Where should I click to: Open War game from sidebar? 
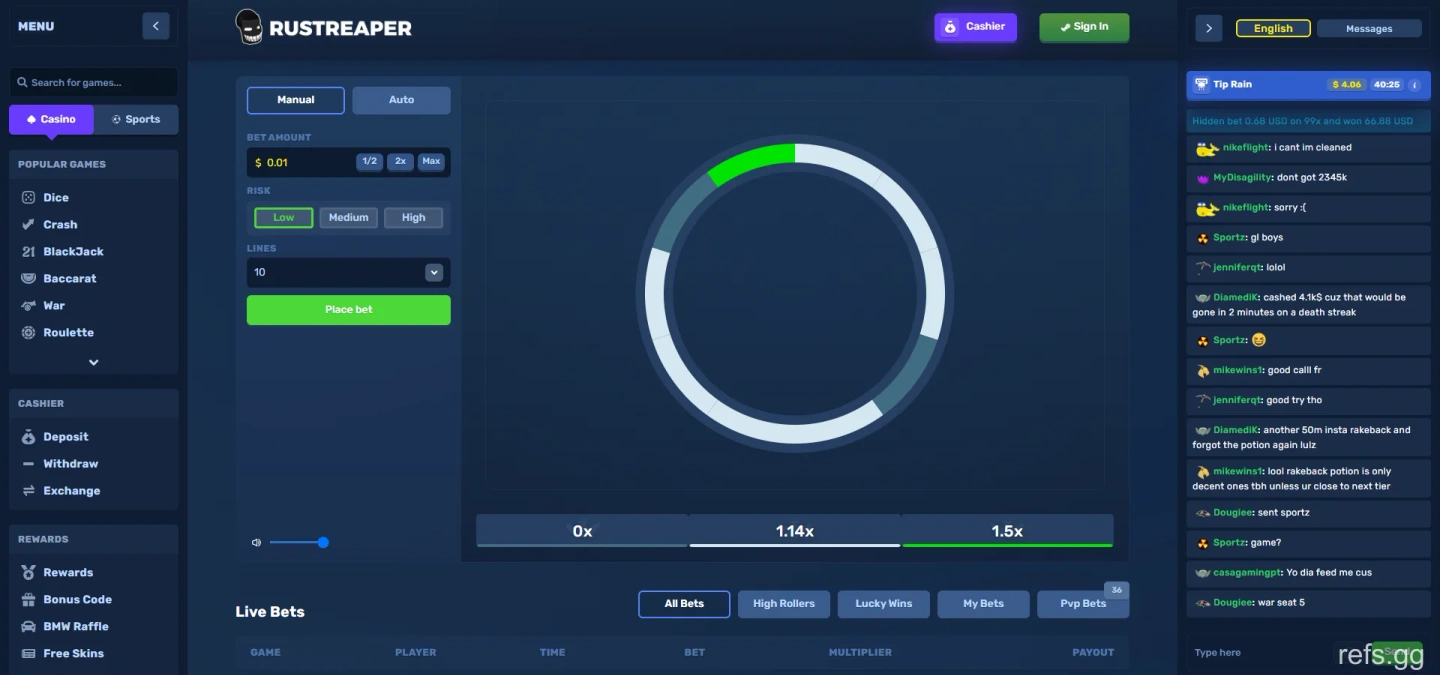click(54, 306)
